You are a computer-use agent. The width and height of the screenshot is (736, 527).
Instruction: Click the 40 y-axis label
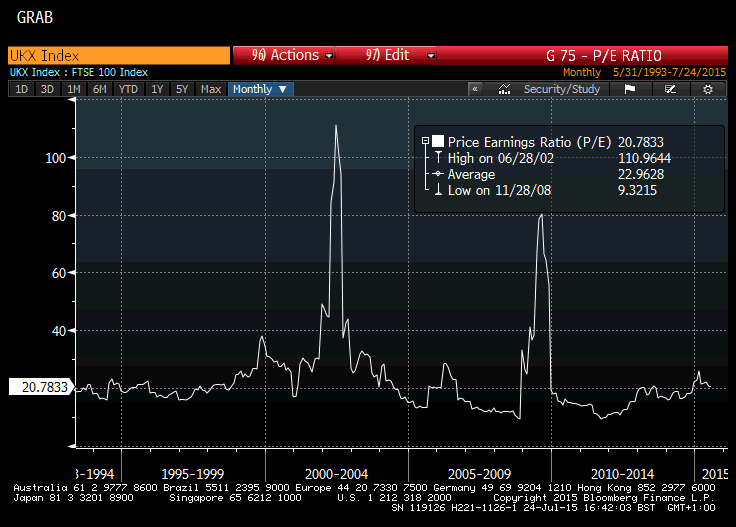pos(59,331)
